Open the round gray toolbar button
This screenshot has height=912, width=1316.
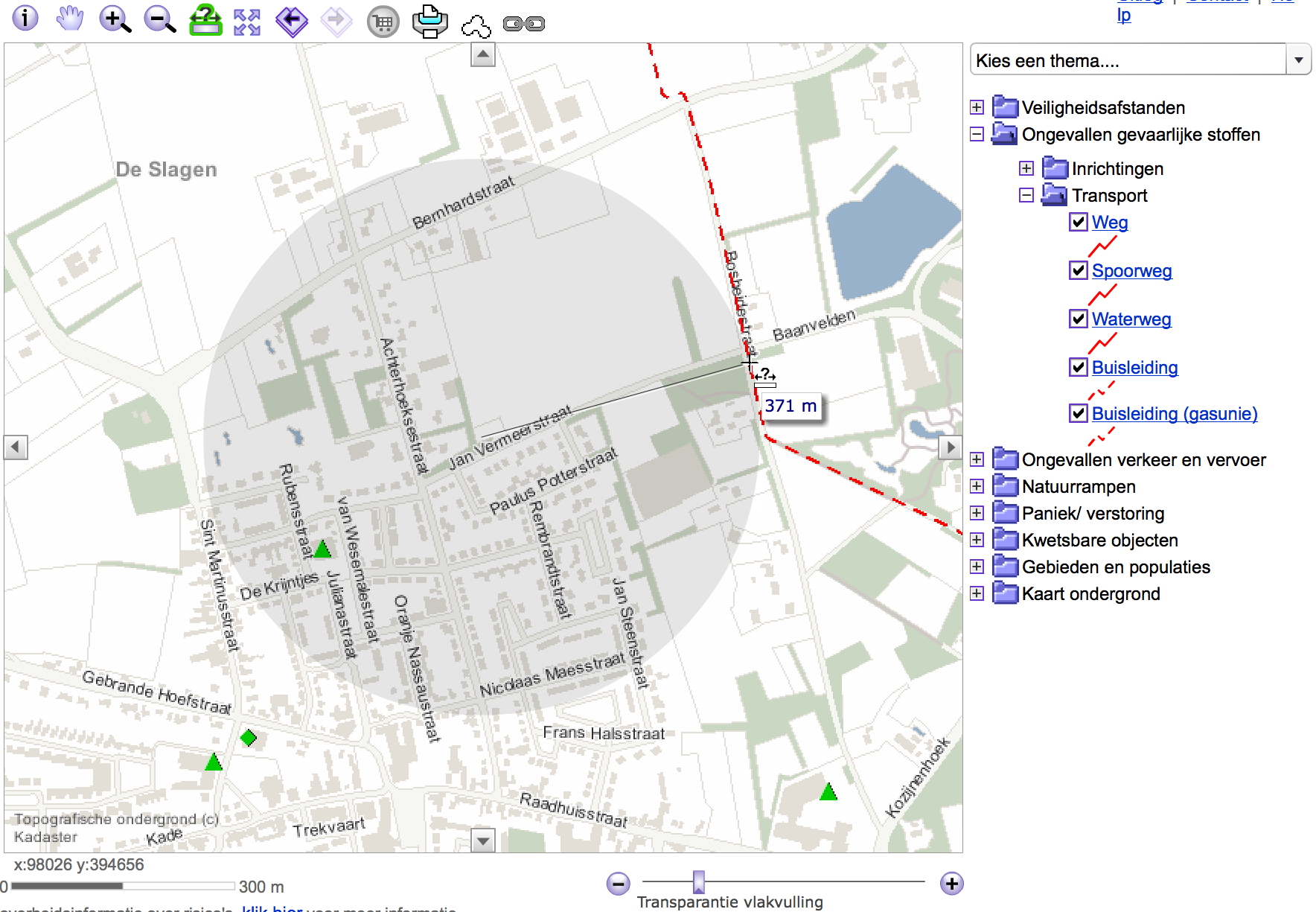coord(383,22)
